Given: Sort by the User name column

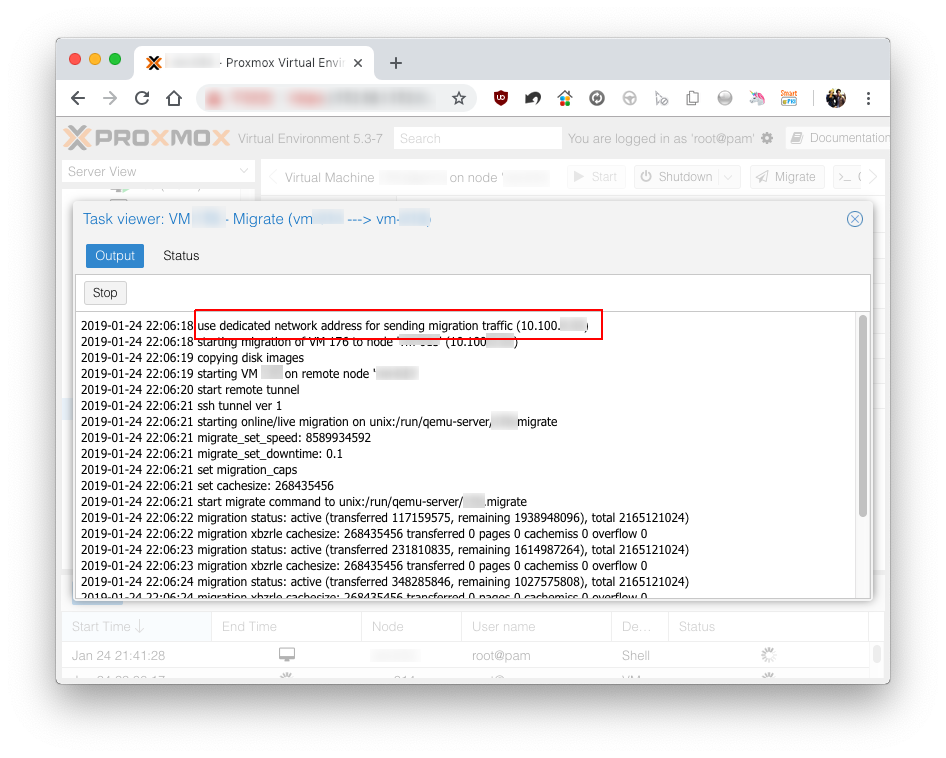Looking at the screenshot, I should pyautogui.click(x=536, y=626).
